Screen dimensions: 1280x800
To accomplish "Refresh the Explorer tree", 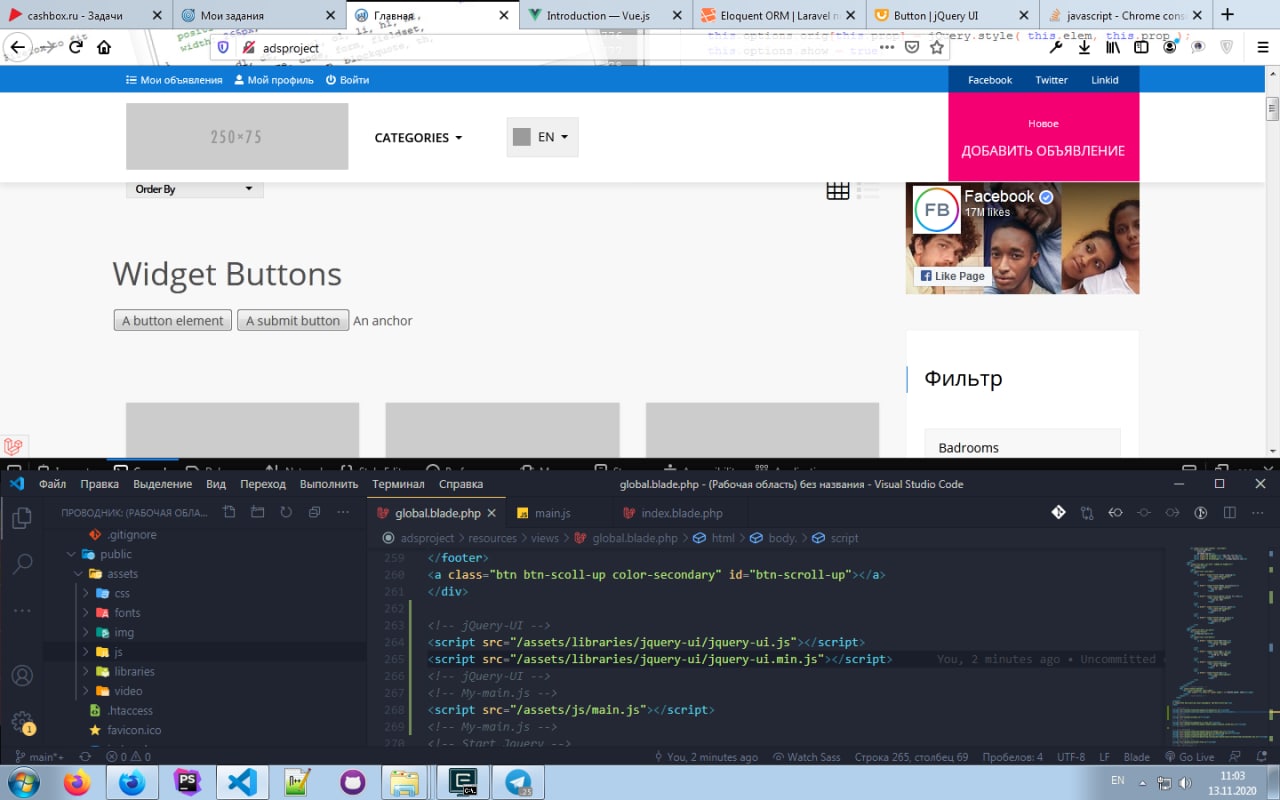I will pos(286,512).
